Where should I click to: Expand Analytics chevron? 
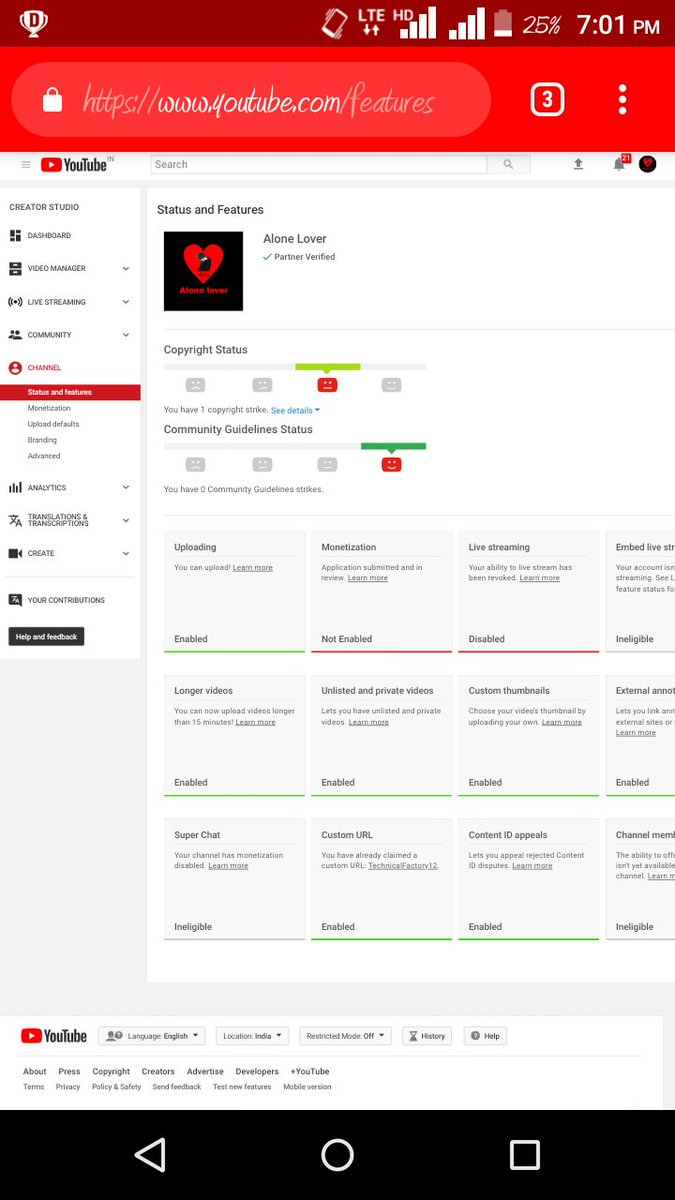(x=126, y=487)
